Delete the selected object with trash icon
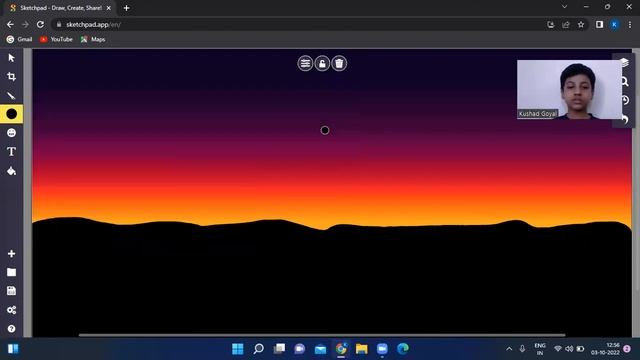Image resolution: width=640 pixels, height=360 pixels. (339, 63)
